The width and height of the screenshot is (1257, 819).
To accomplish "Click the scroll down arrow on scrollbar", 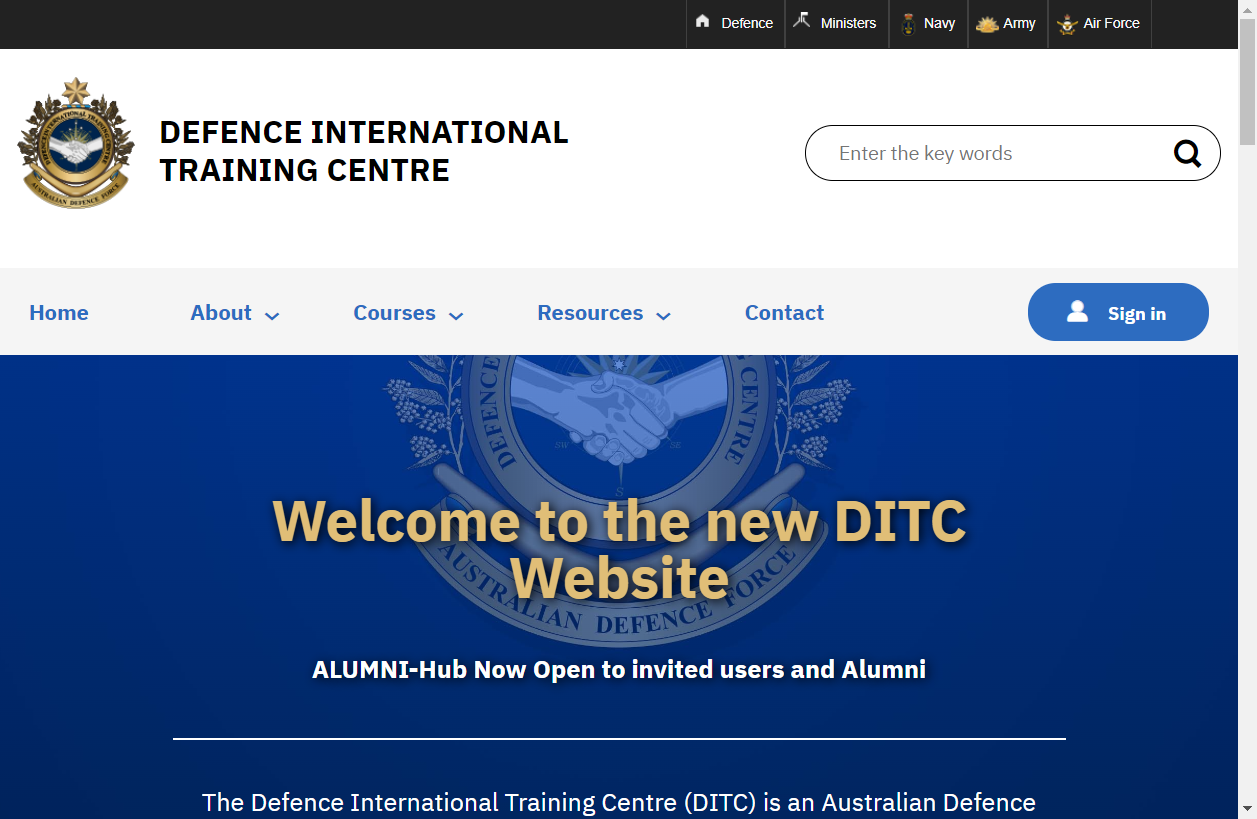I will tap(1247, 808).
